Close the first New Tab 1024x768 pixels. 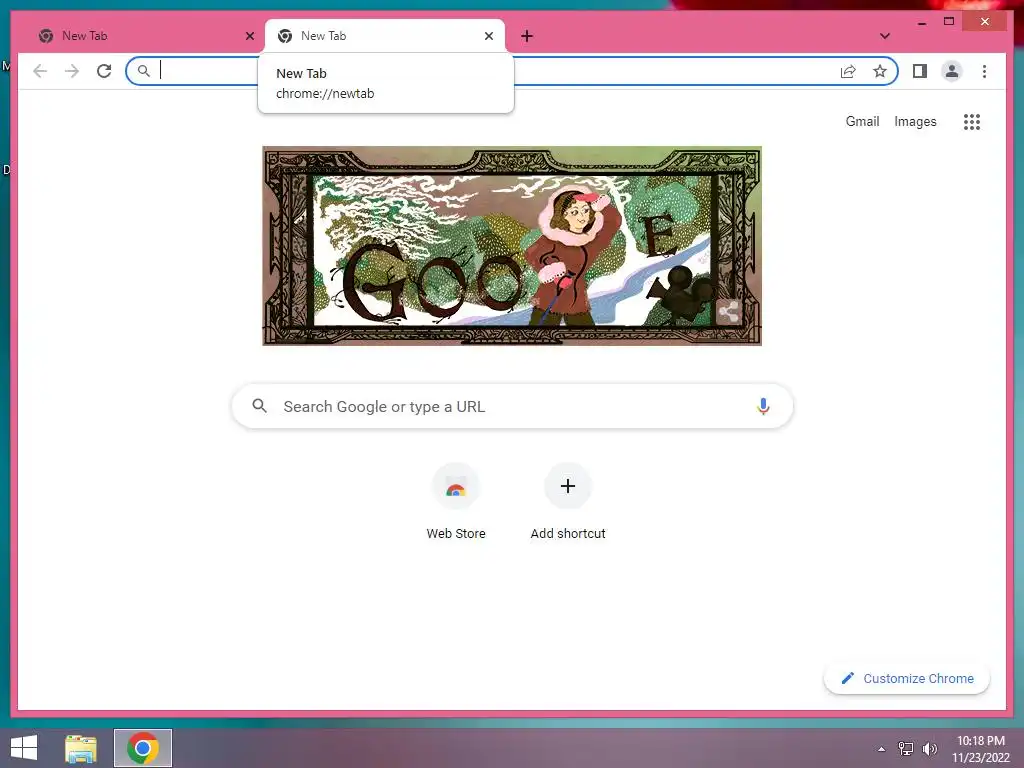coord(249,36)
